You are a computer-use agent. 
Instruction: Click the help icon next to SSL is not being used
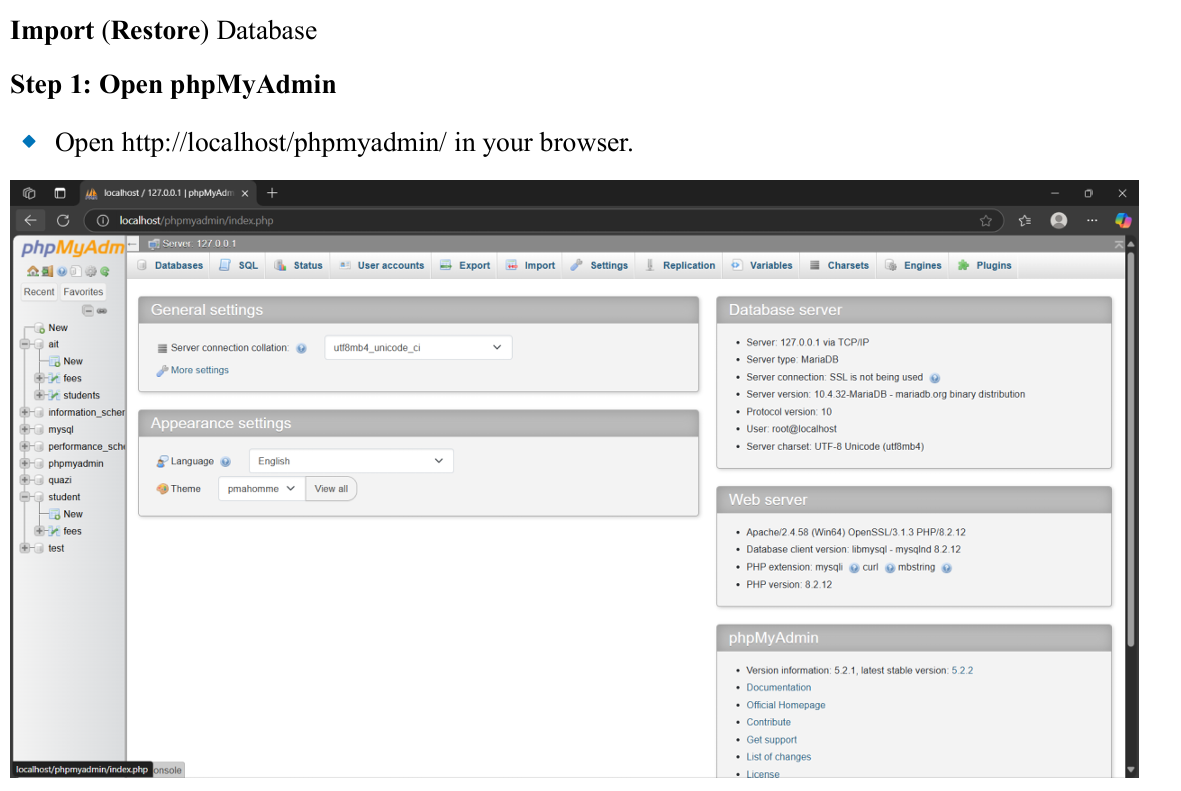pyautogui.click(x=935, y=378)
